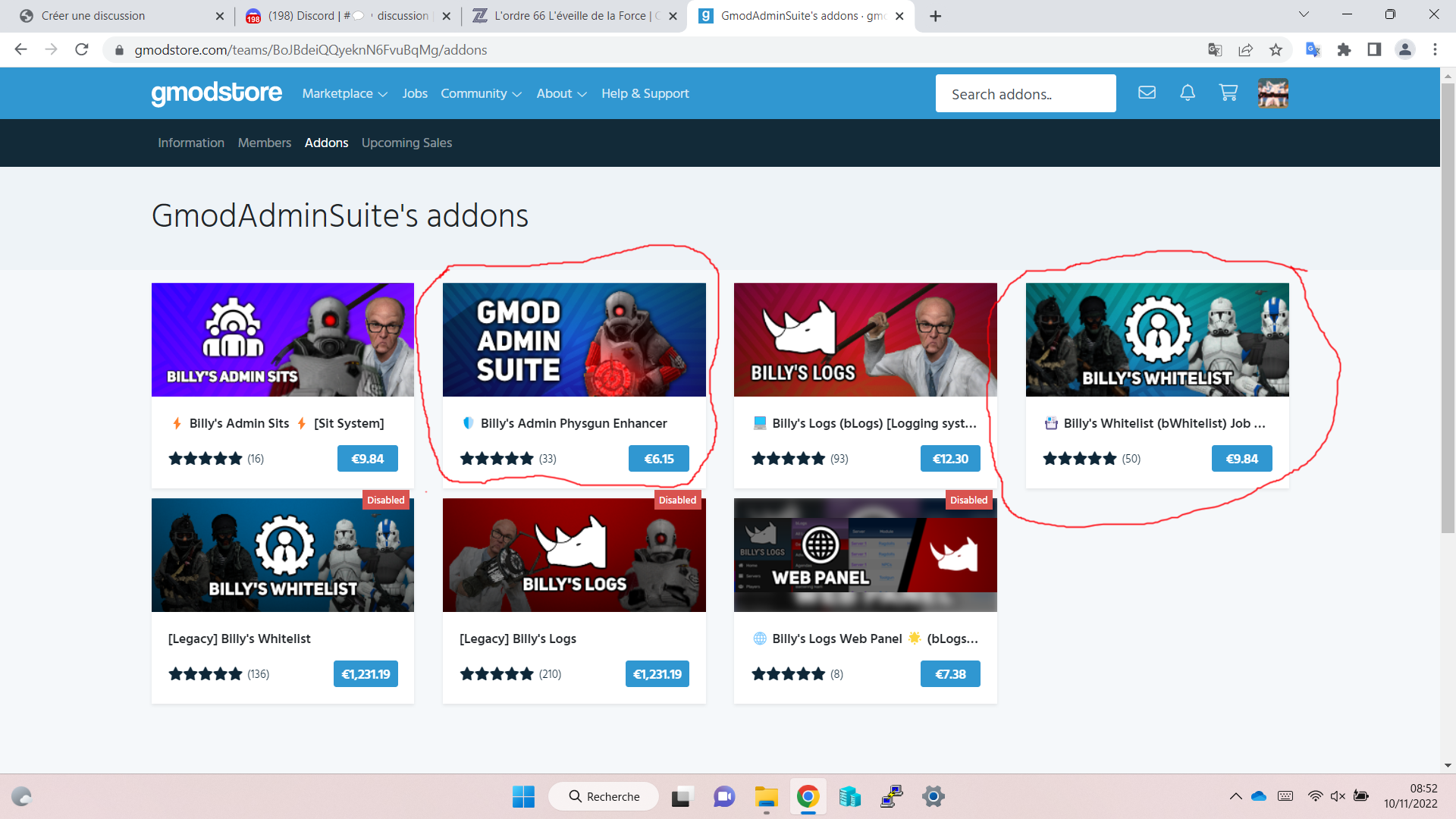Click €1,231.19 price for Legacy Billy's Whitelist
Image resolution: width=1456 pixels, height=819 pixels.
[366, 673]
